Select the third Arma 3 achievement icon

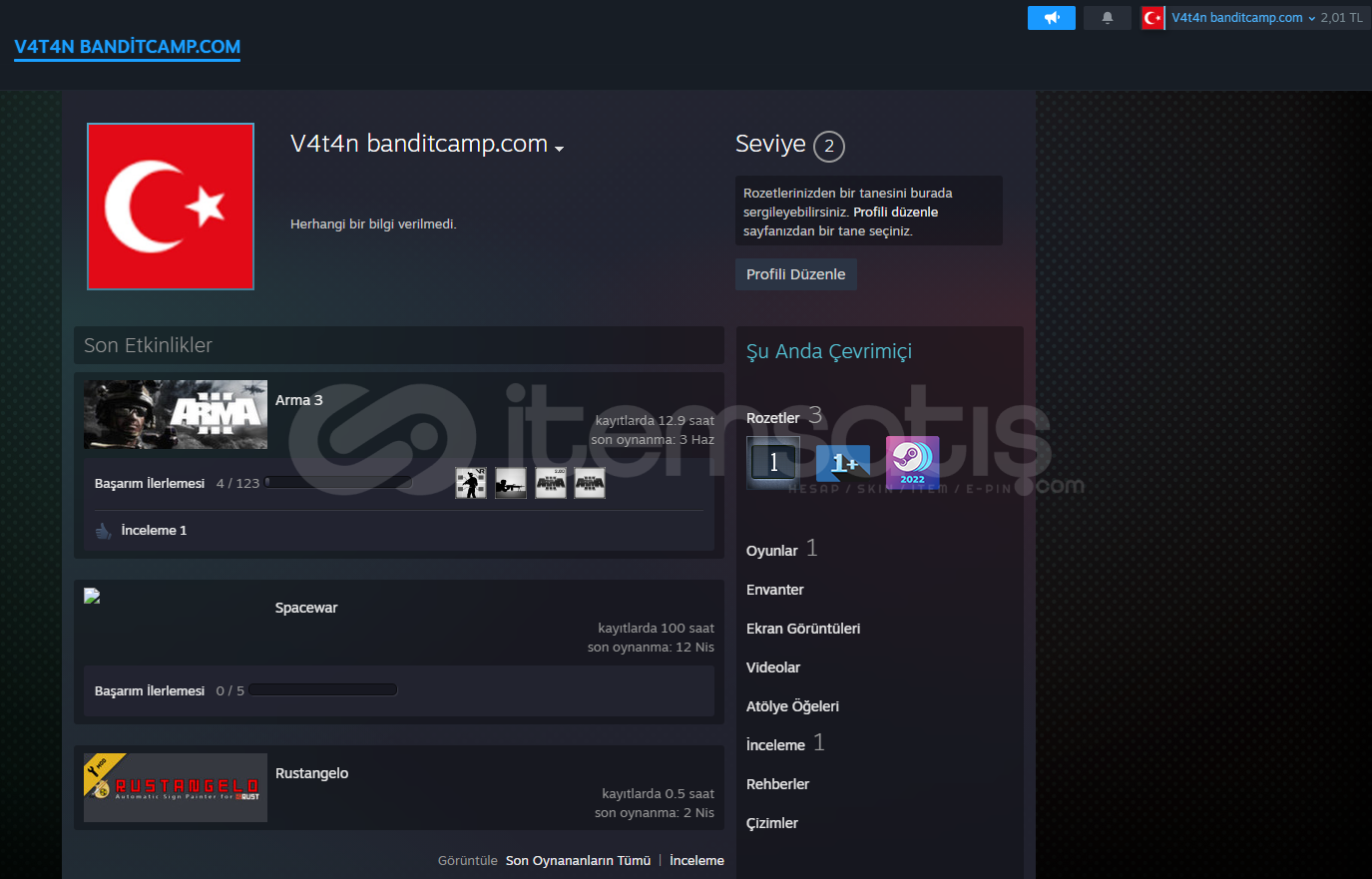coord(551,483)
